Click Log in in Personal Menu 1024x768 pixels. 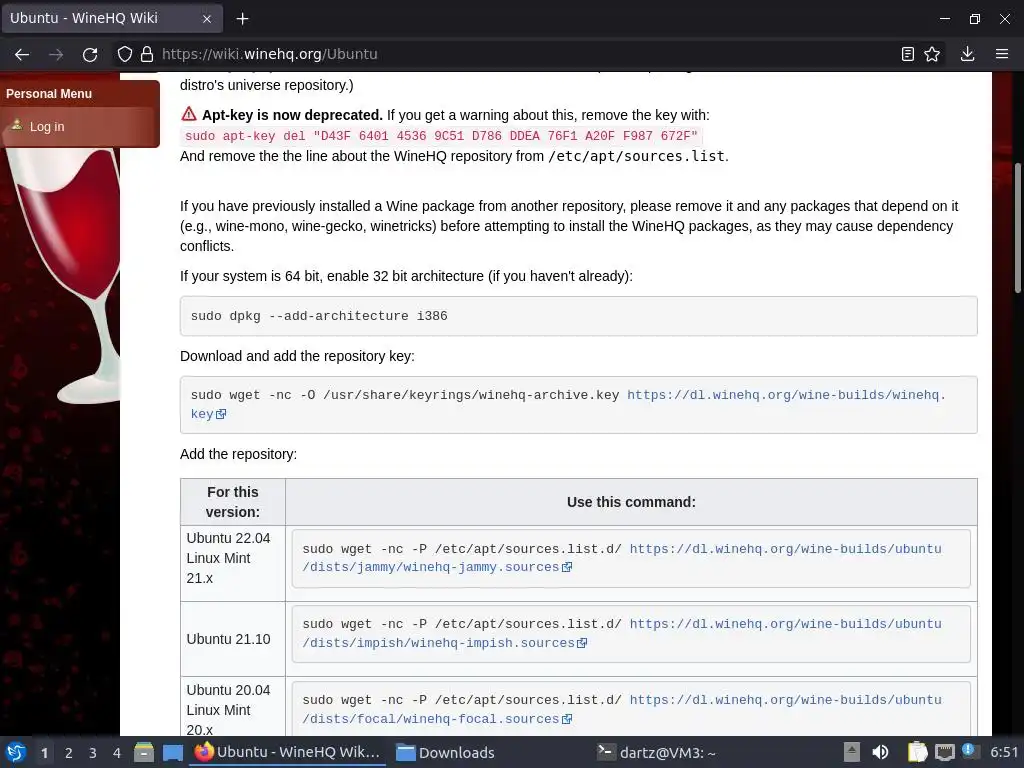pos(47,127)
